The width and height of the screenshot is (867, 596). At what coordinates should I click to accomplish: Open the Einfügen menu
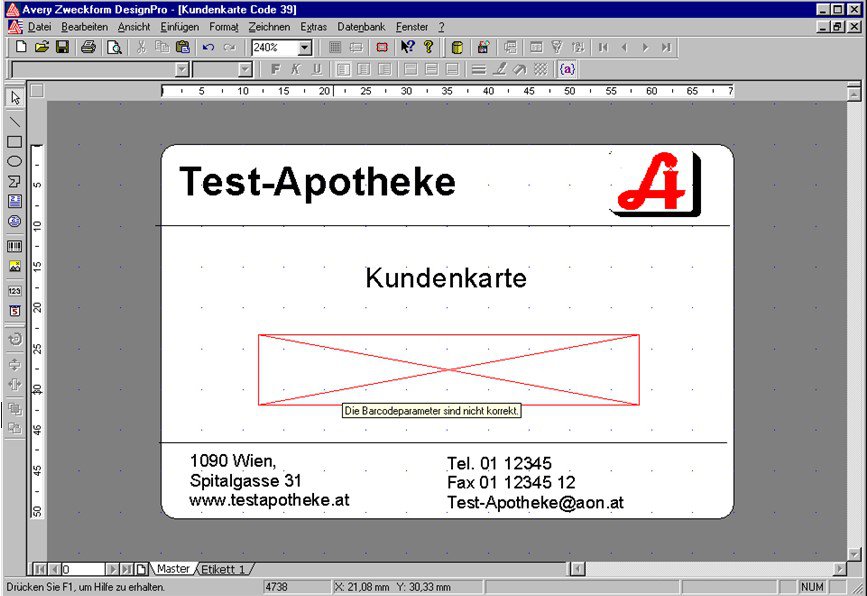[179, 27]
